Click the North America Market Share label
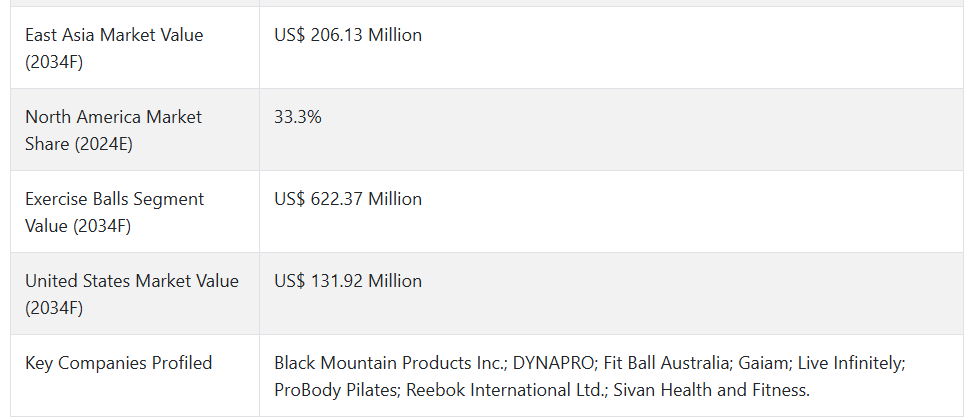Image resolution: width=970 pixels, height=420 pixels. 113,130
